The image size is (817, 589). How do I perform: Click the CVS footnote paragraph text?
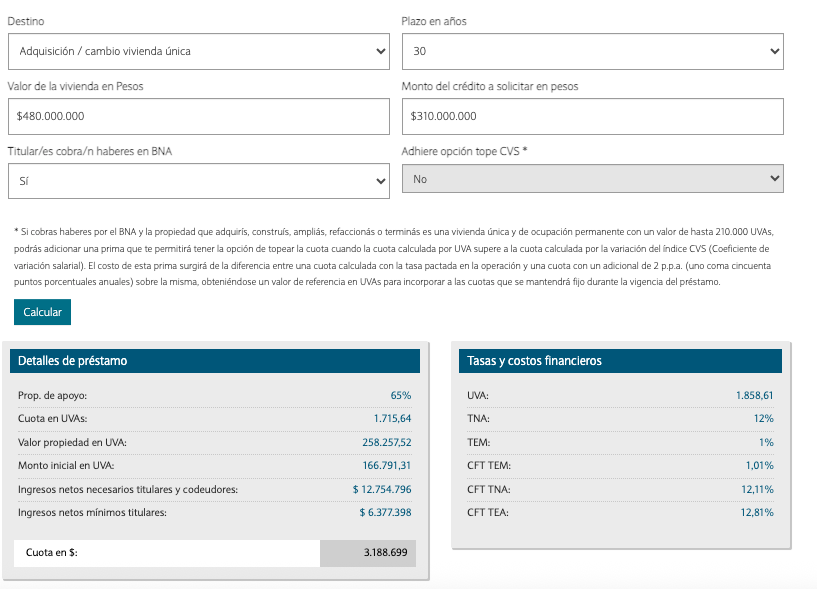[x=394, y=257]
